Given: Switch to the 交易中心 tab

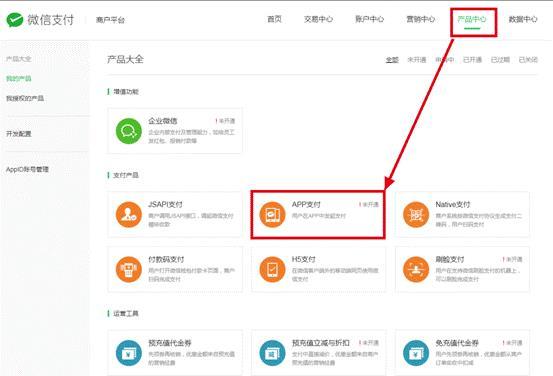Looking at the screenshot, I should coord(318,19).
